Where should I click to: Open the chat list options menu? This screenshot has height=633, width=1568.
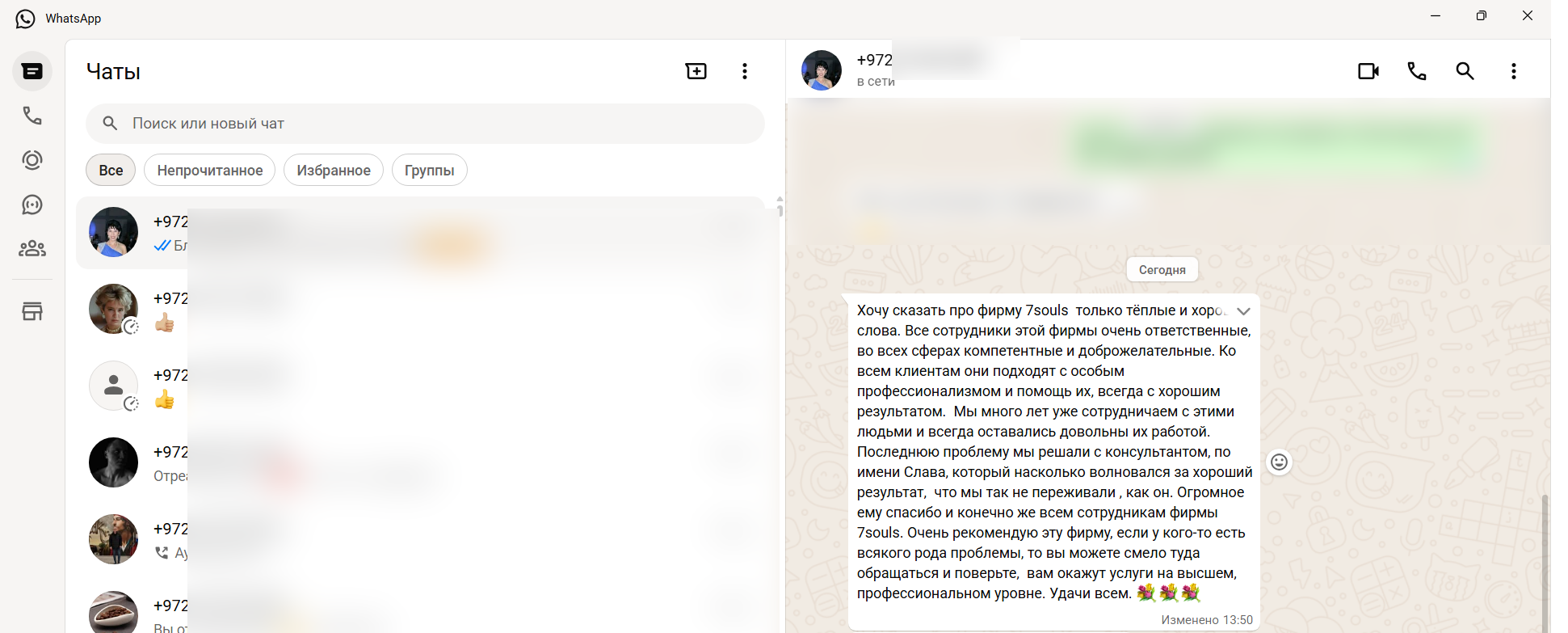click(x=745, y=71)
